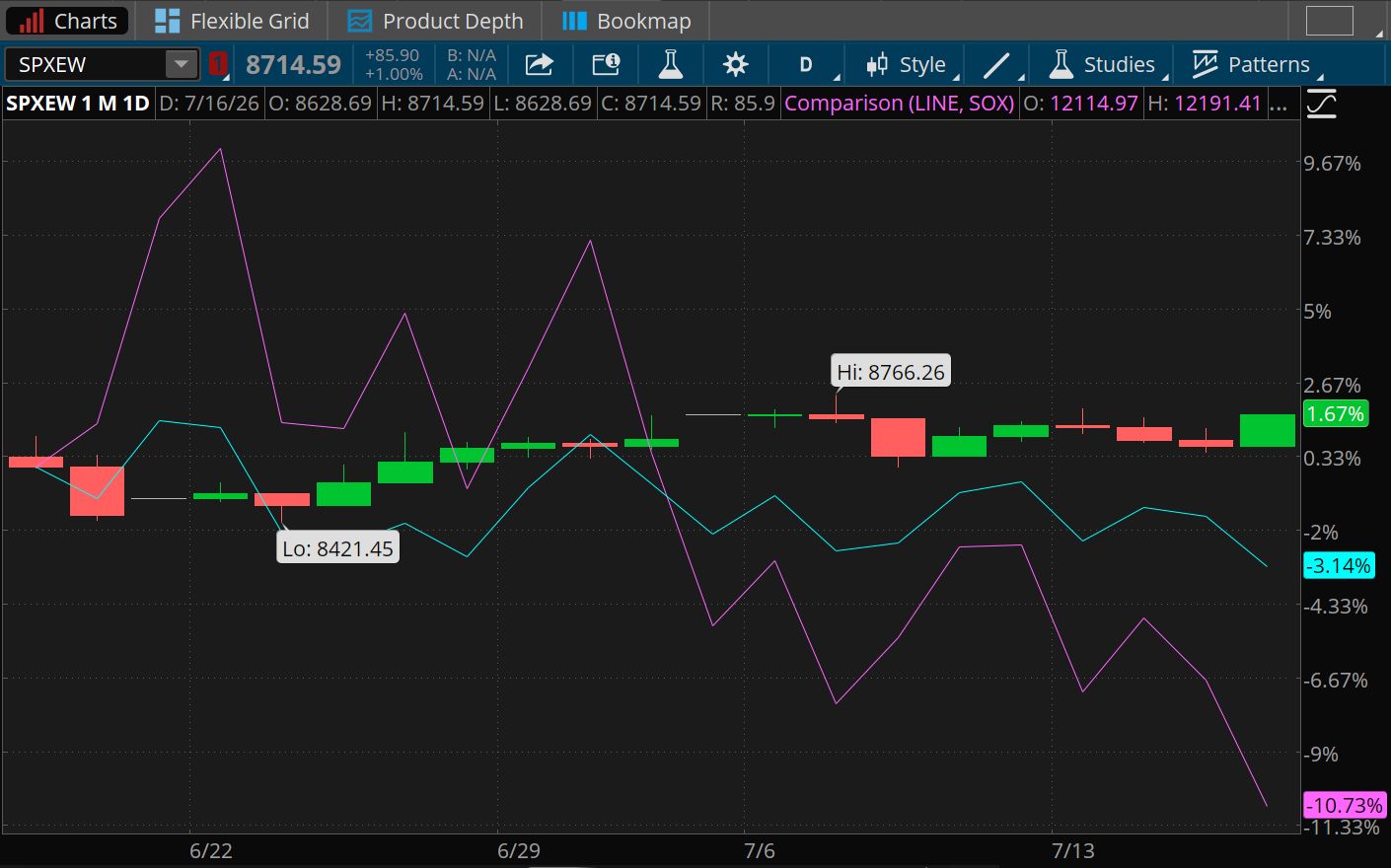This screenshot has width=1391, height=868.
Task: Click the Comparison (LINE, SOX) study label
Action: (900, 104)
